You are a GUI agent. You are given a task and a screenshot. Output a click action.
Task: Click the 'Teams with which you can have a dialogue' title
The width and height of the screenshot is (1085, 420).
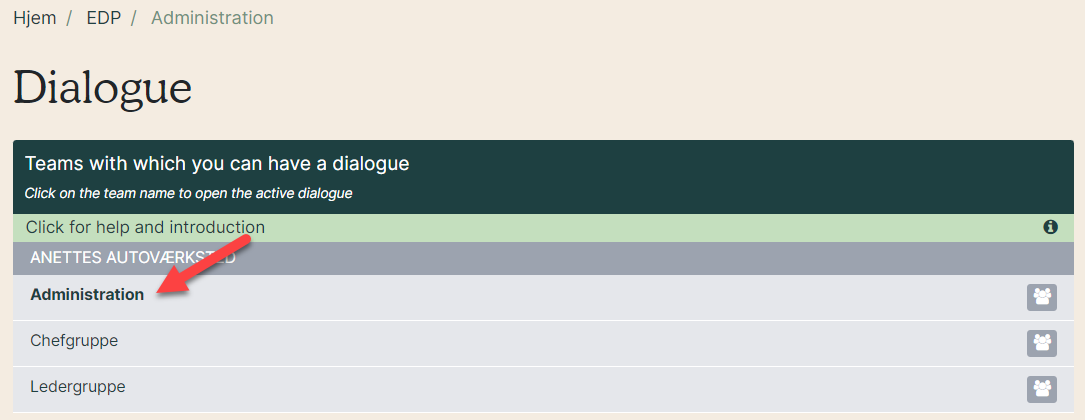(217, 164)
